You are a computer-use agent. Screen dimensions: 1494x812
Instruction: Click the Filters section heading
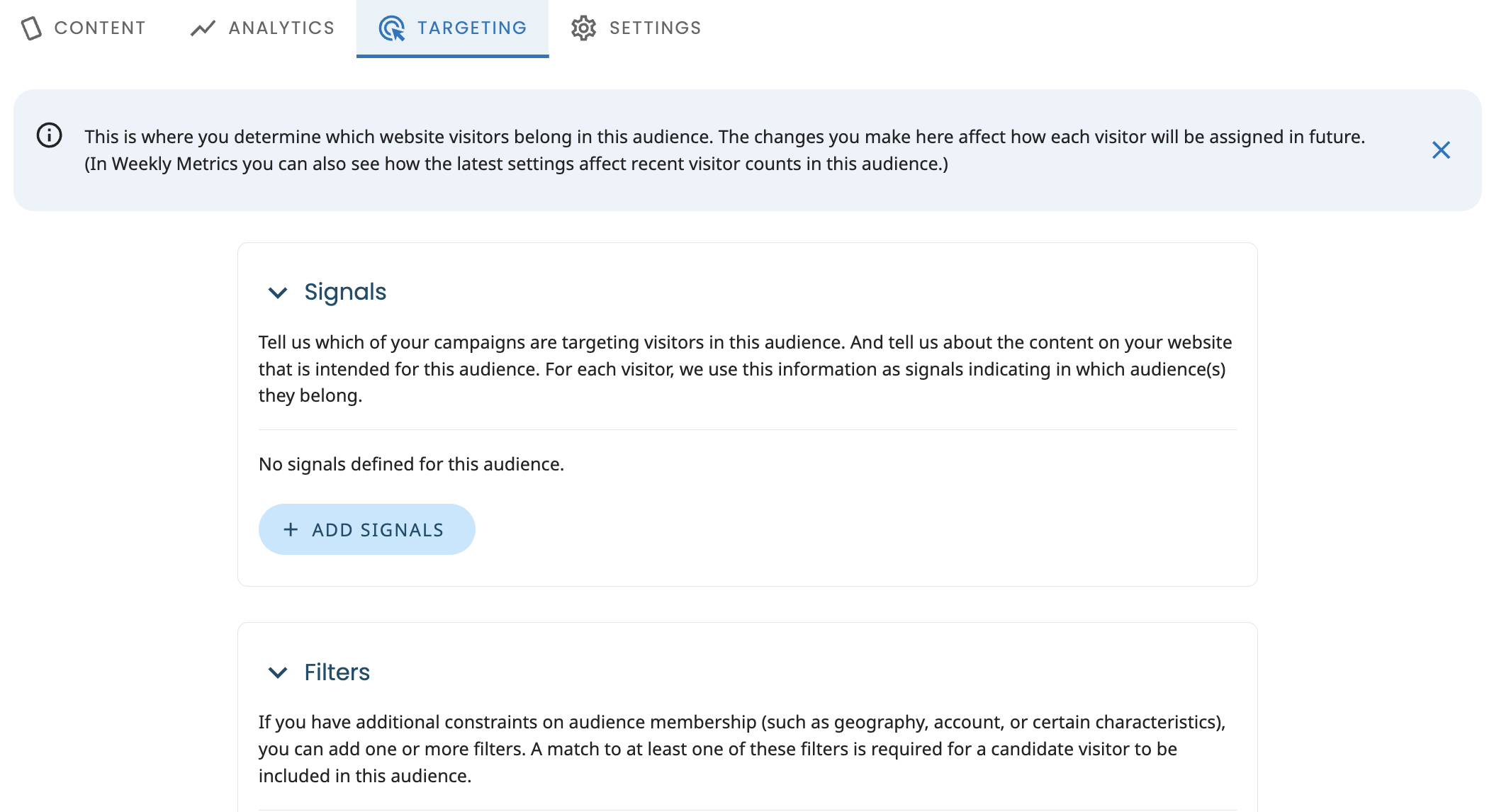coord(337,672)
